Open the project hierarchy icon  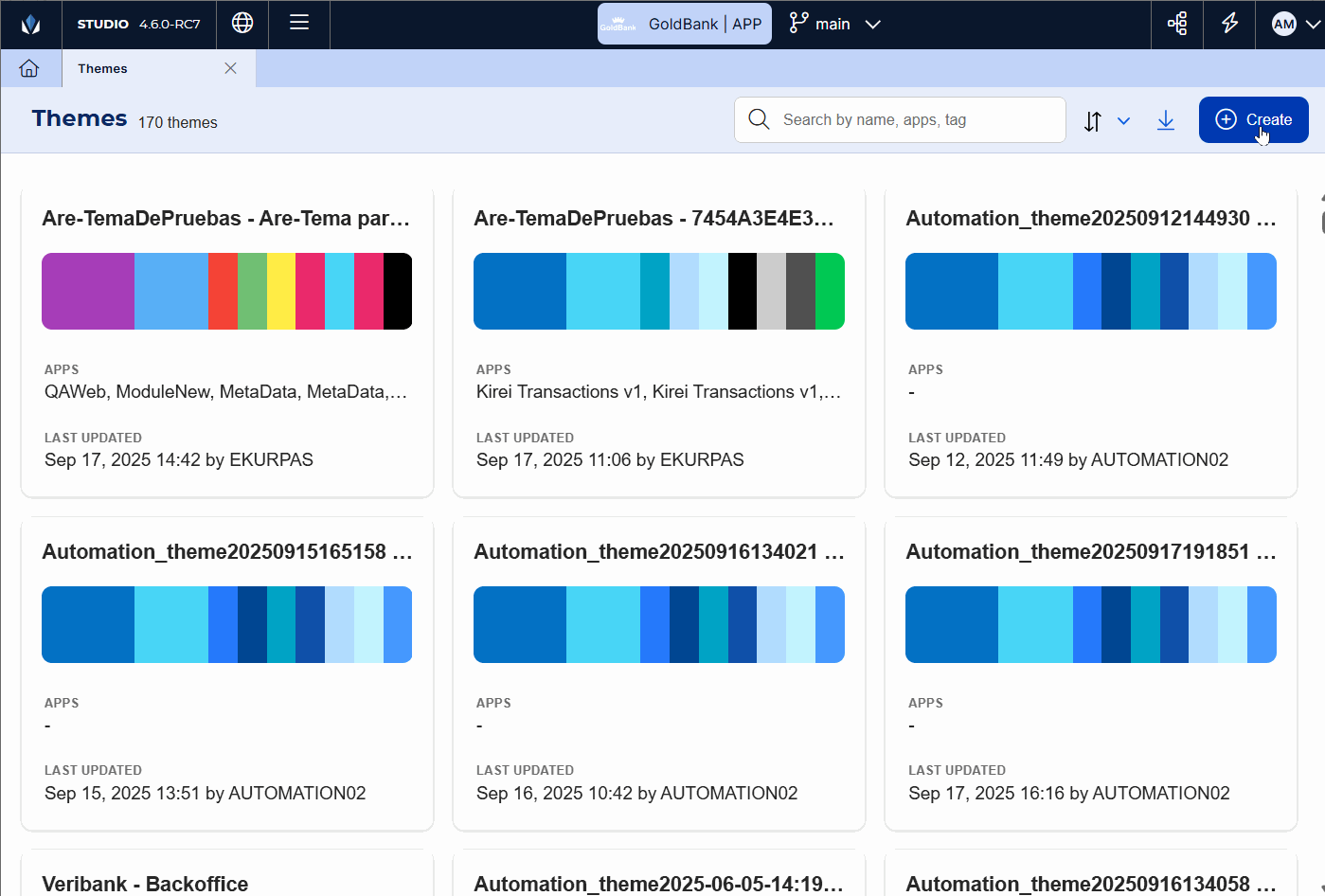tap(1176, 24)
